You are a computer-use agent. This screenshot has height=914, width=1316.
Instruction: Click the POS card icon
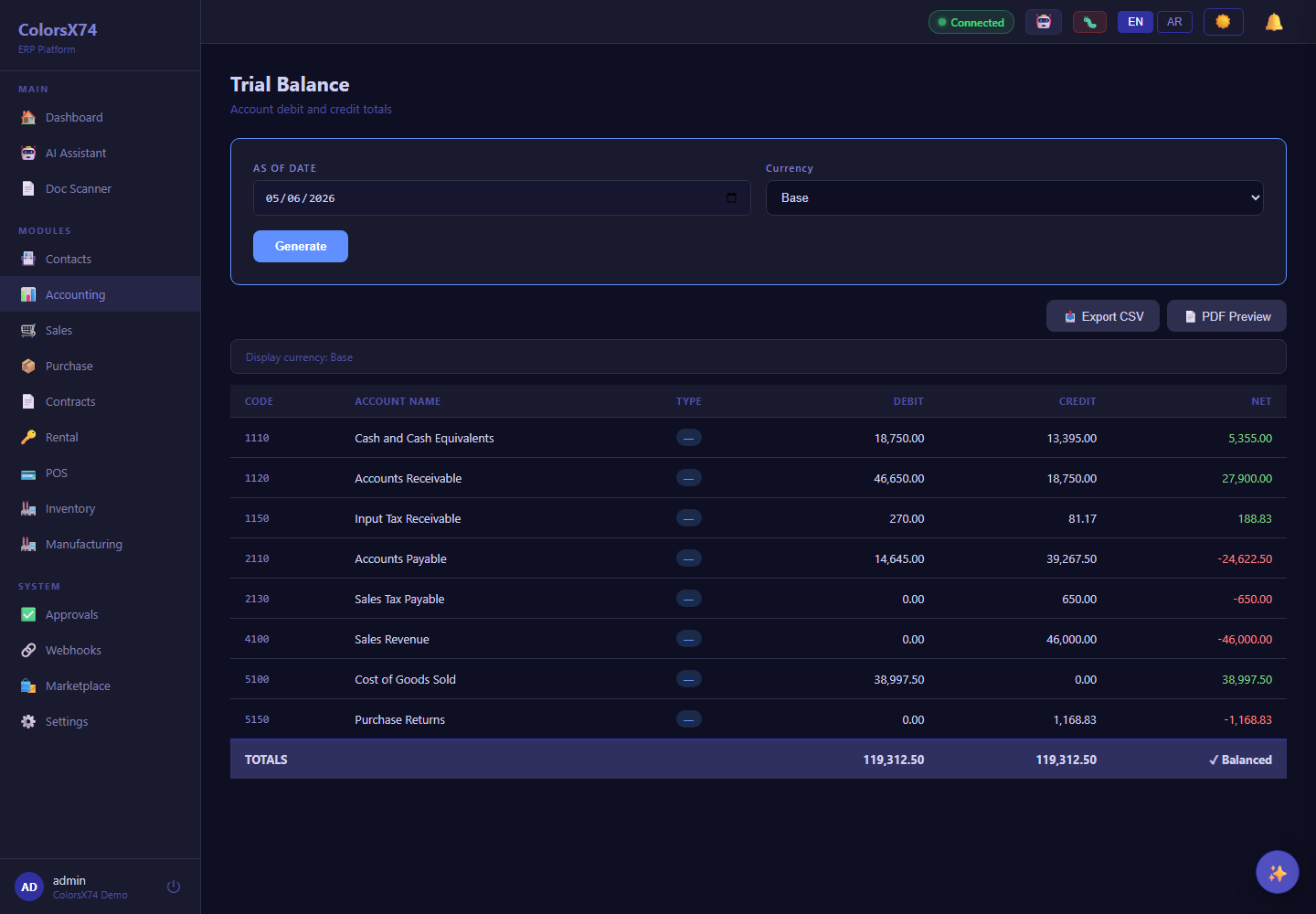(x=28, y=473)
